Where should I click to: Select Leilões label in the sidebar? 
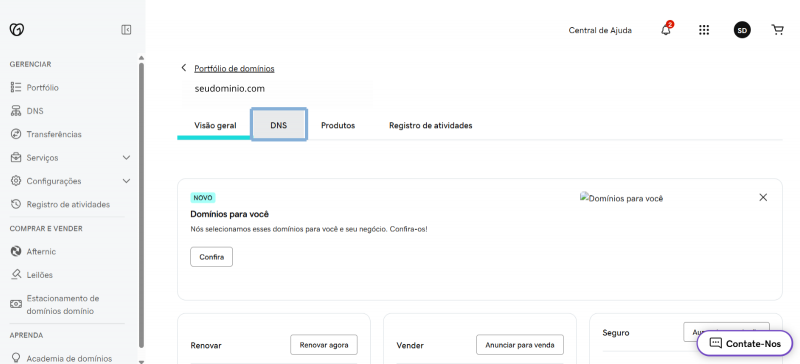(40, 275)
